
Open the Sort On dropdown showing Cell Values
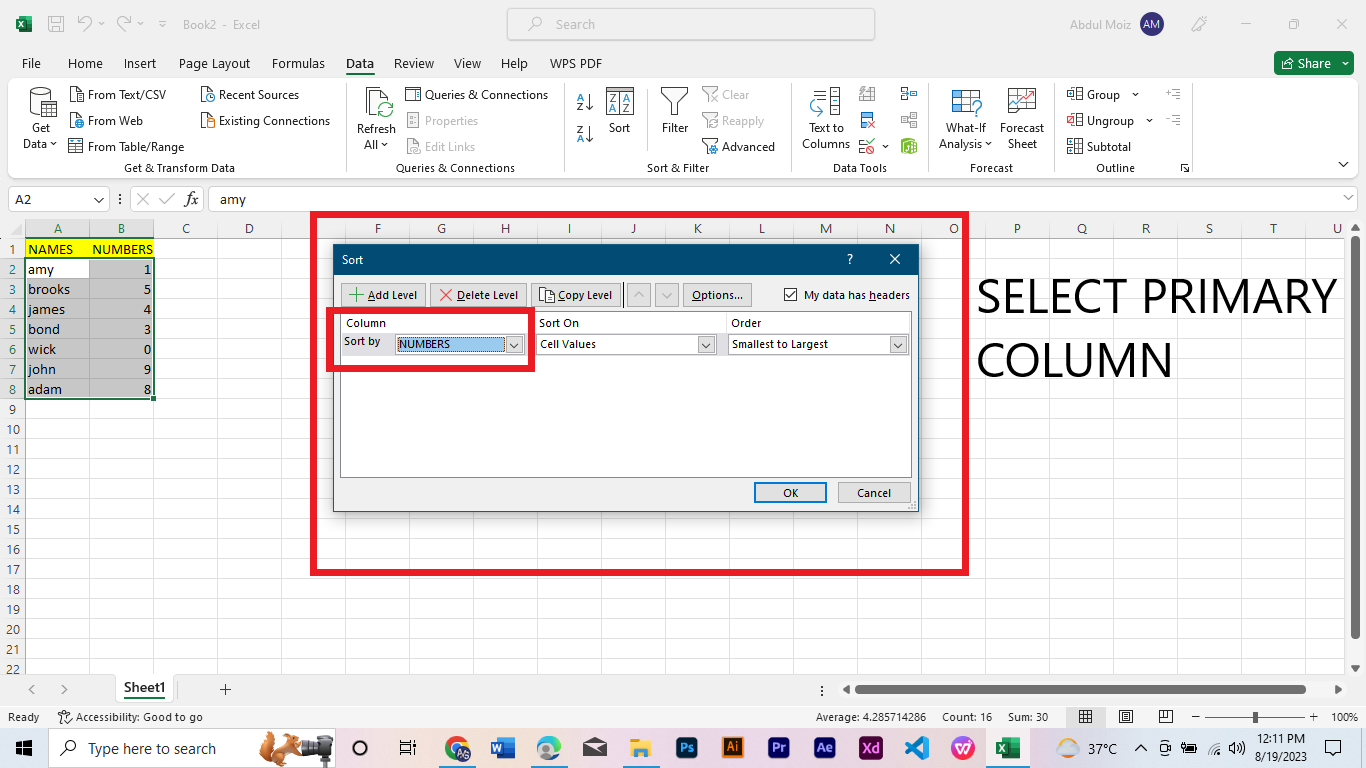(x=708, y=344)
